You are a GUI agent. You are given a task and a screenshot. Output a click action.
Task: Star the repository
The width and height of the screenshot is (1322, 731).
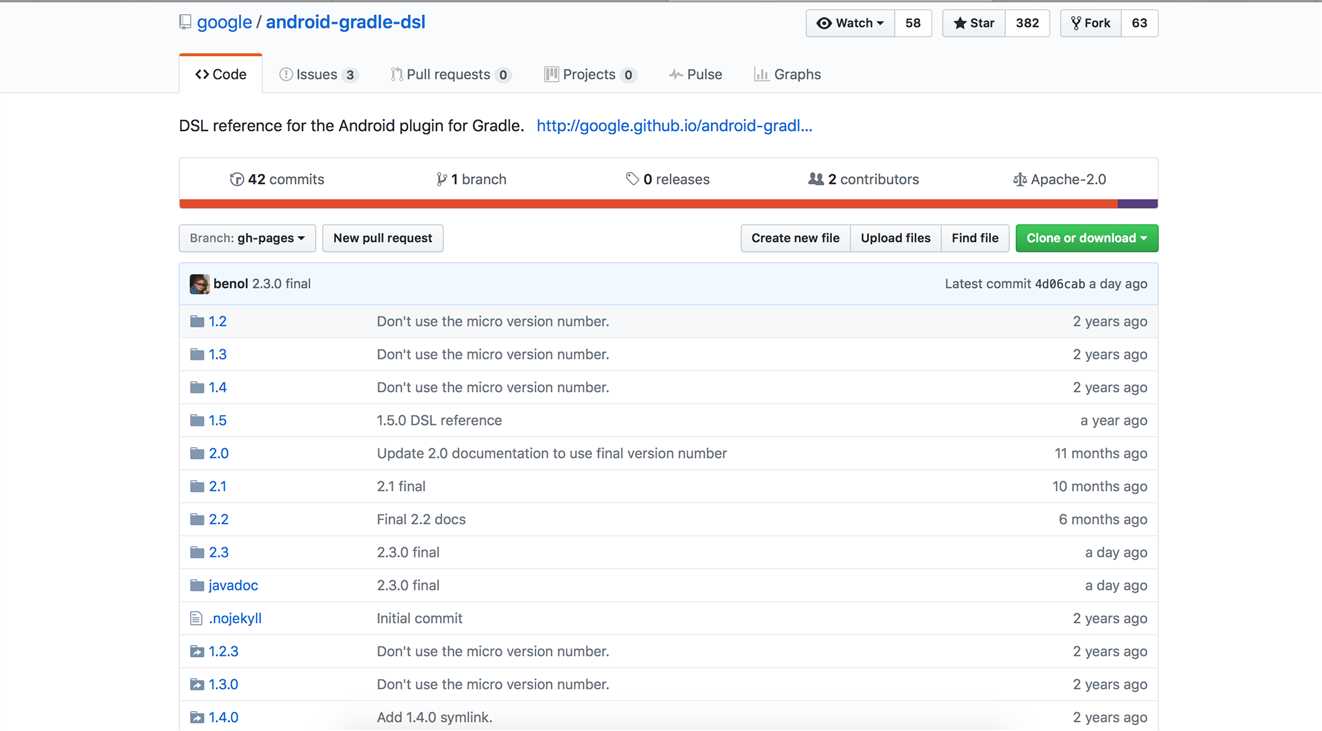pyautogui.click(x=973, y=23)
